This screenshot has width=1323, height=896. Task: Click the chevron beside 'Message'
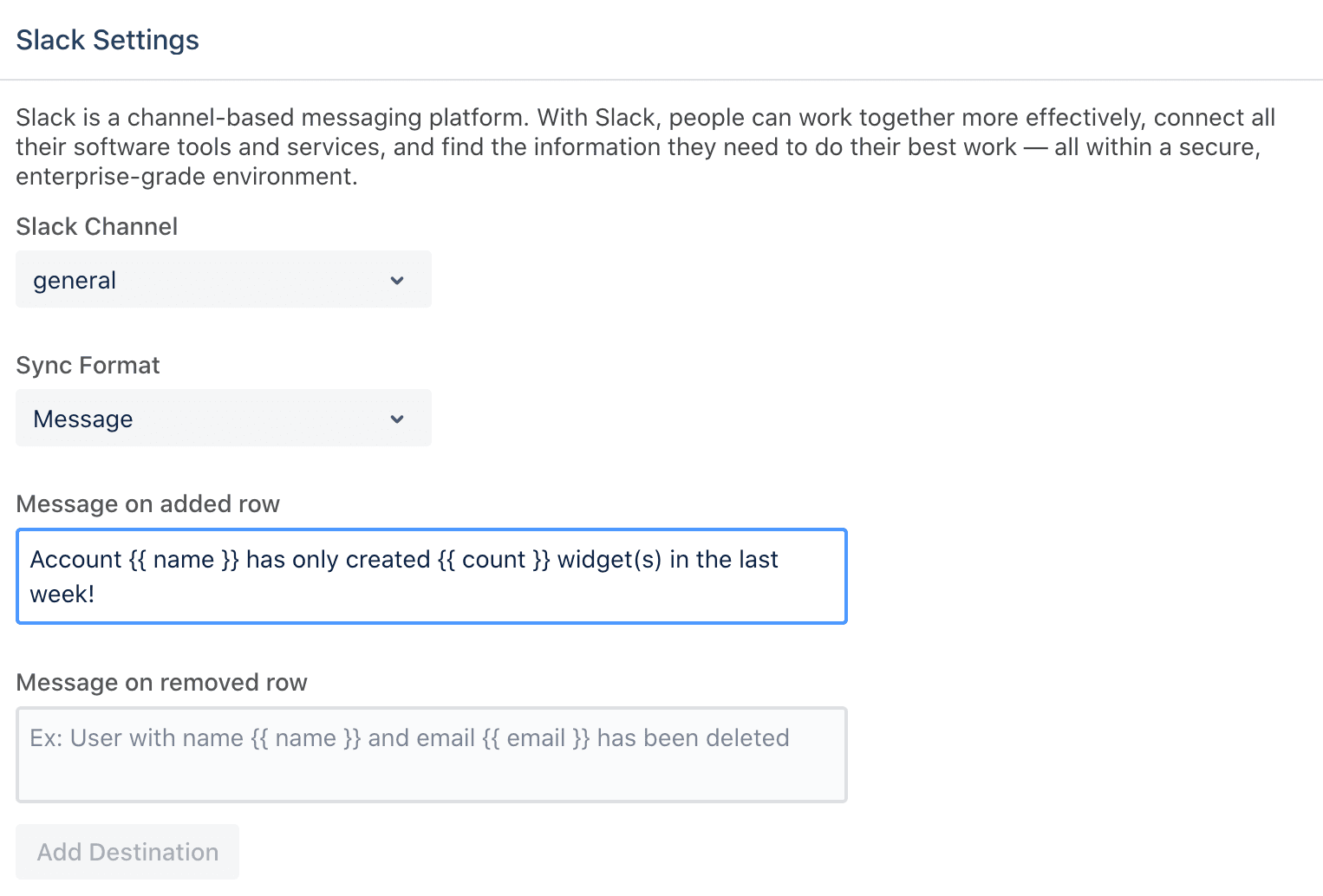[396, 418]
